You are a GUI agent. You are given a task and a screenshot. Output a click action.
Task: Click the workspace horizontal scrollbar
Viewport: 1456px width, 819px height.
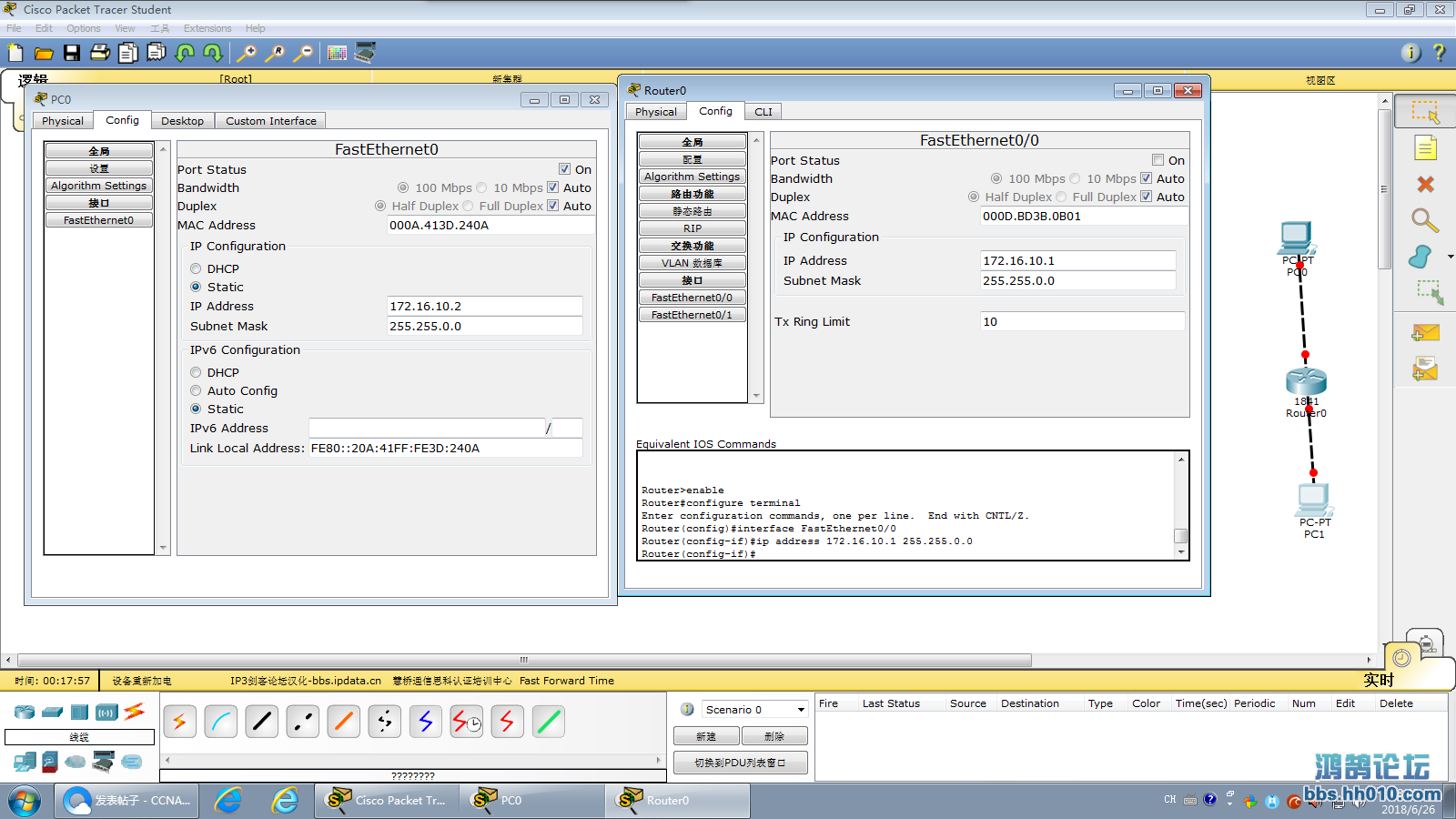point(524,660)
